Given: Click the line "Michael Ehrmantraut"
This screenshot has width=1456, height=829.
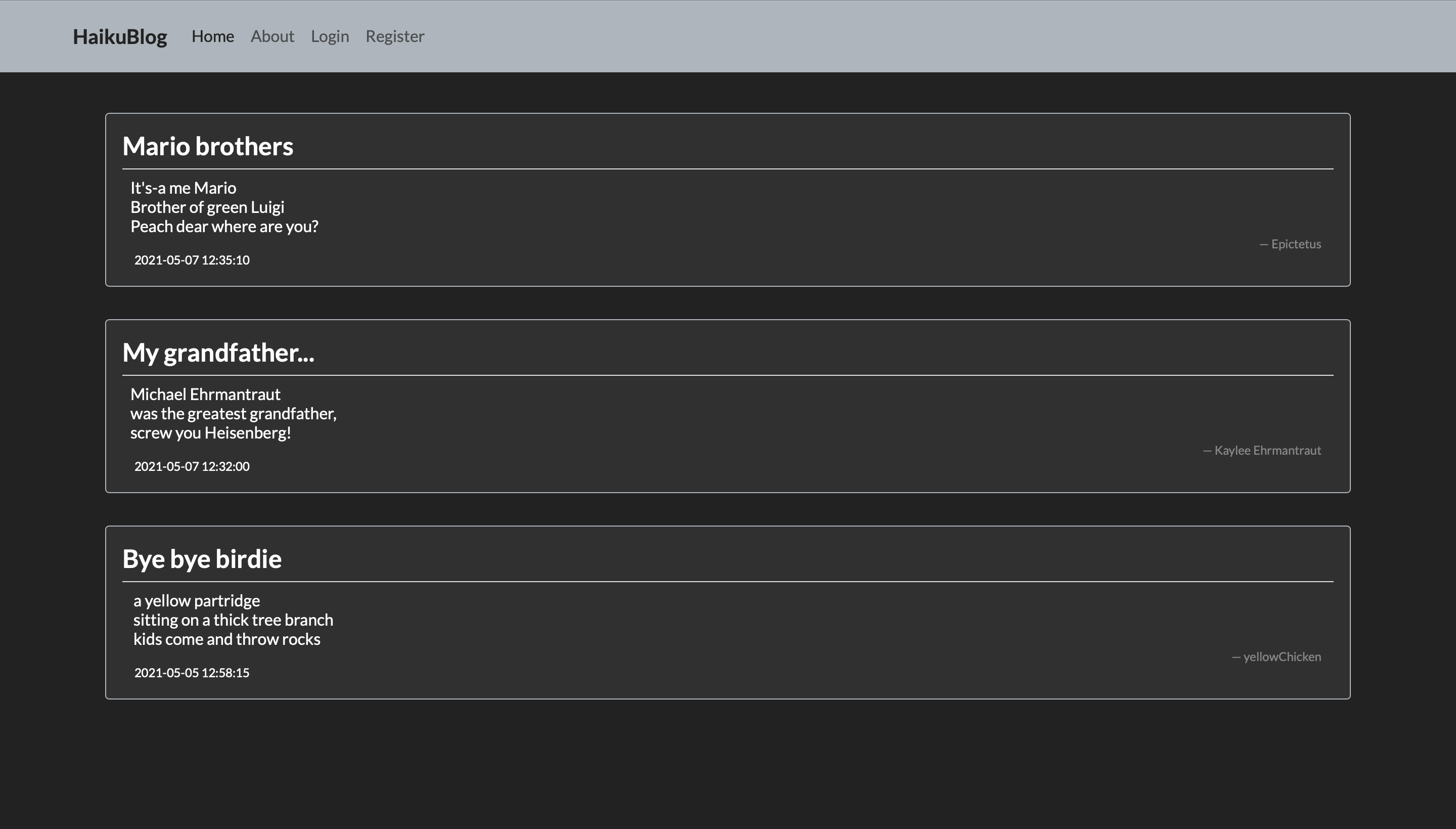Looking at the screenshot, I should pyautogui.click(x=205, y=394).
